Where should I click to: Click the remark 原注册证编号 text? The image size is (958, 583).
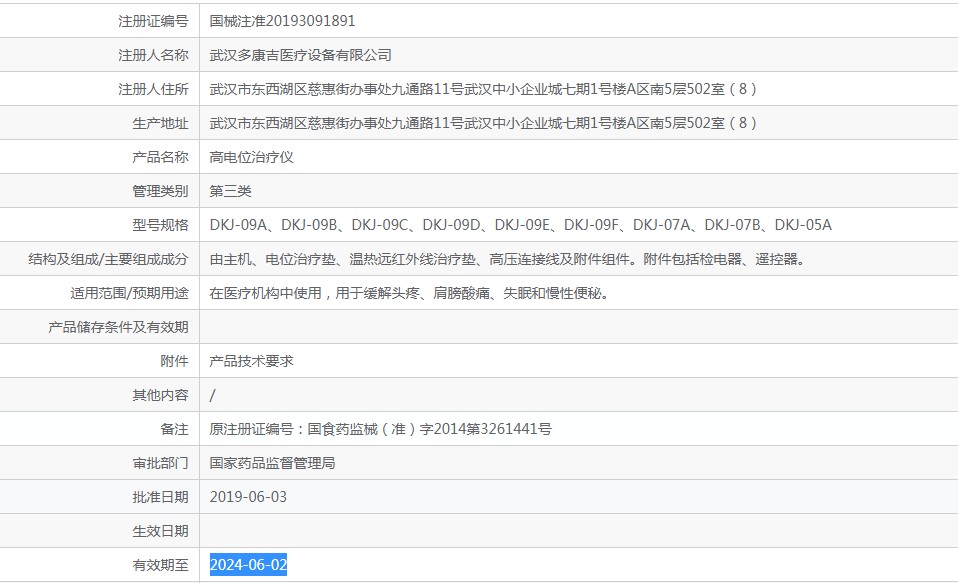click(381, 429)
